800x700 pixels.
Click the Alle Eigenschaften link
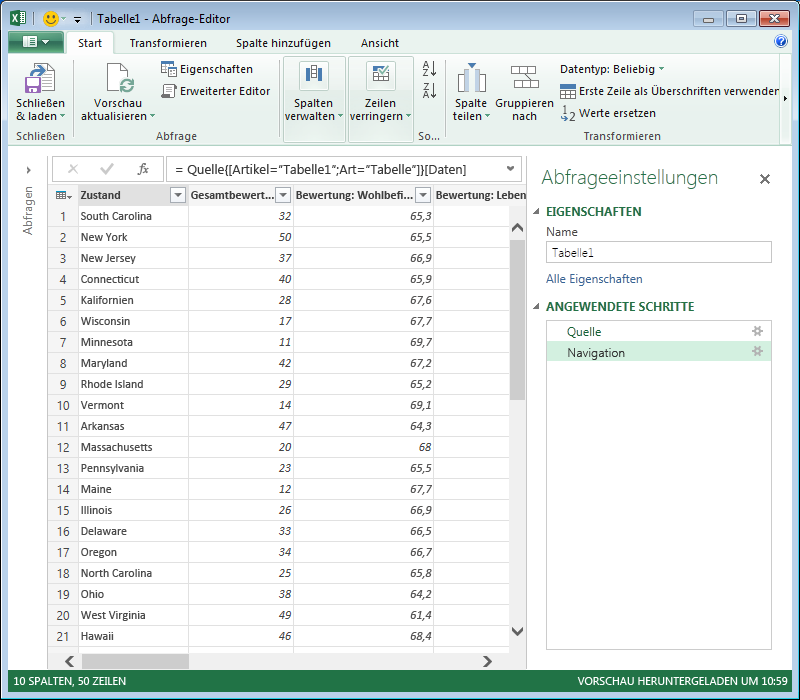tap(594, 279)
